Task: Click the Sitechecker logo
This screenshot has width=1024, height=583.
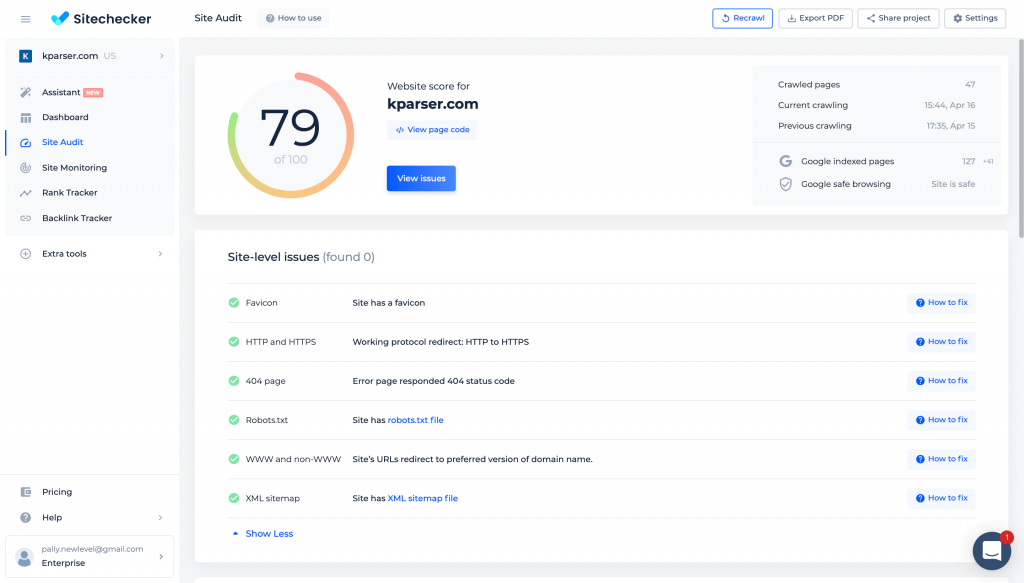Action: click(101, 19)
